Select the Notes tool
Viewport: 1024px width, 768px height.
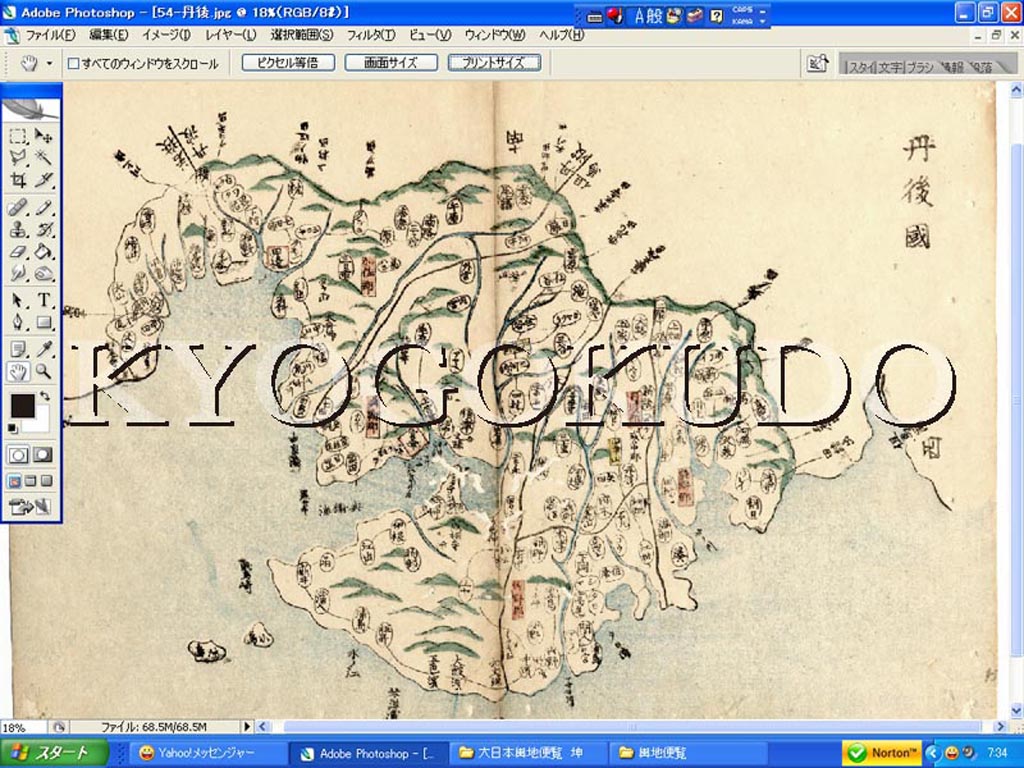[x=18, y=349]
